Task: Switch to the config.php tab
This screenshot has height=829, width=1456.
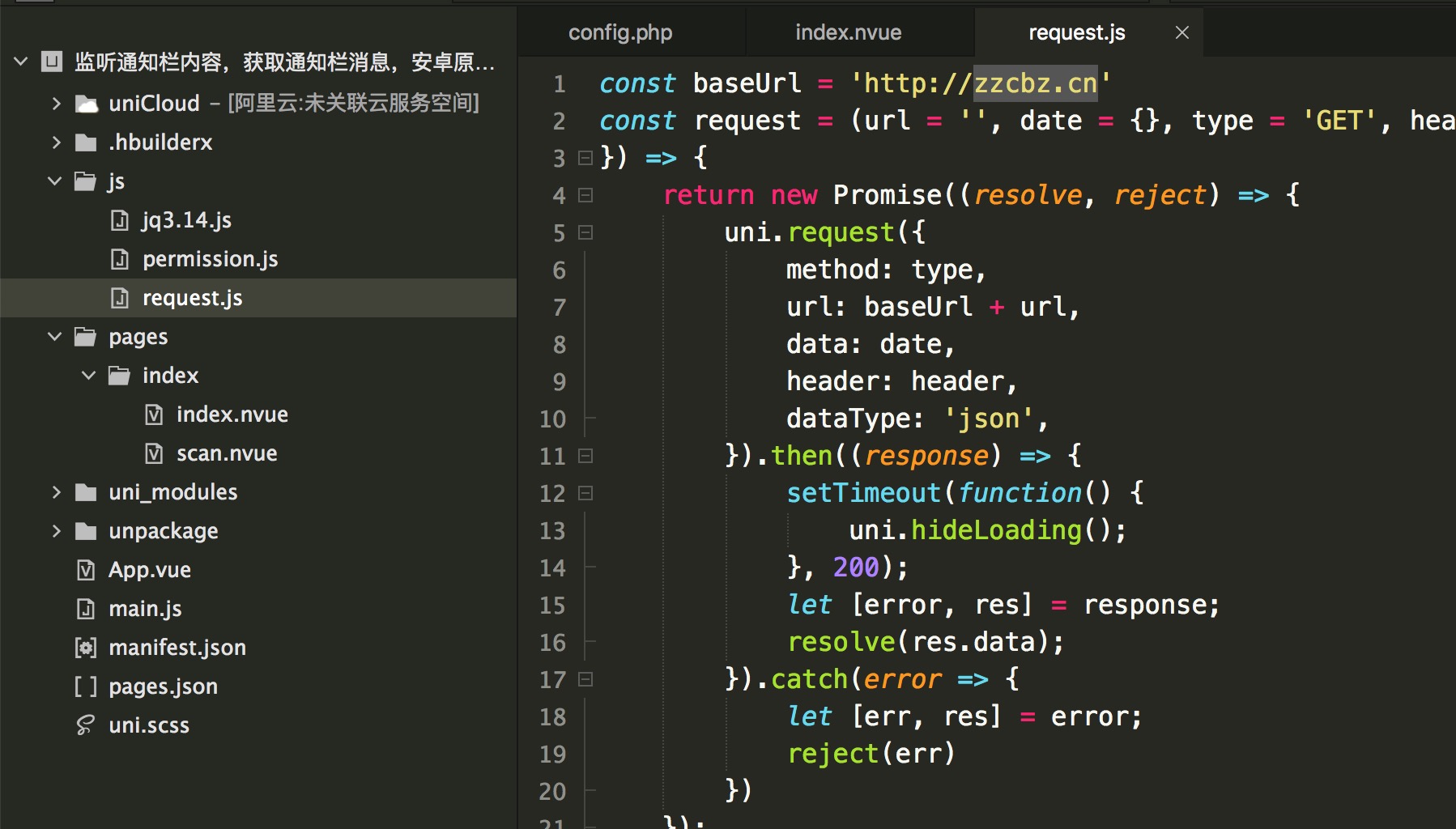Action: [x=620, y=32]
